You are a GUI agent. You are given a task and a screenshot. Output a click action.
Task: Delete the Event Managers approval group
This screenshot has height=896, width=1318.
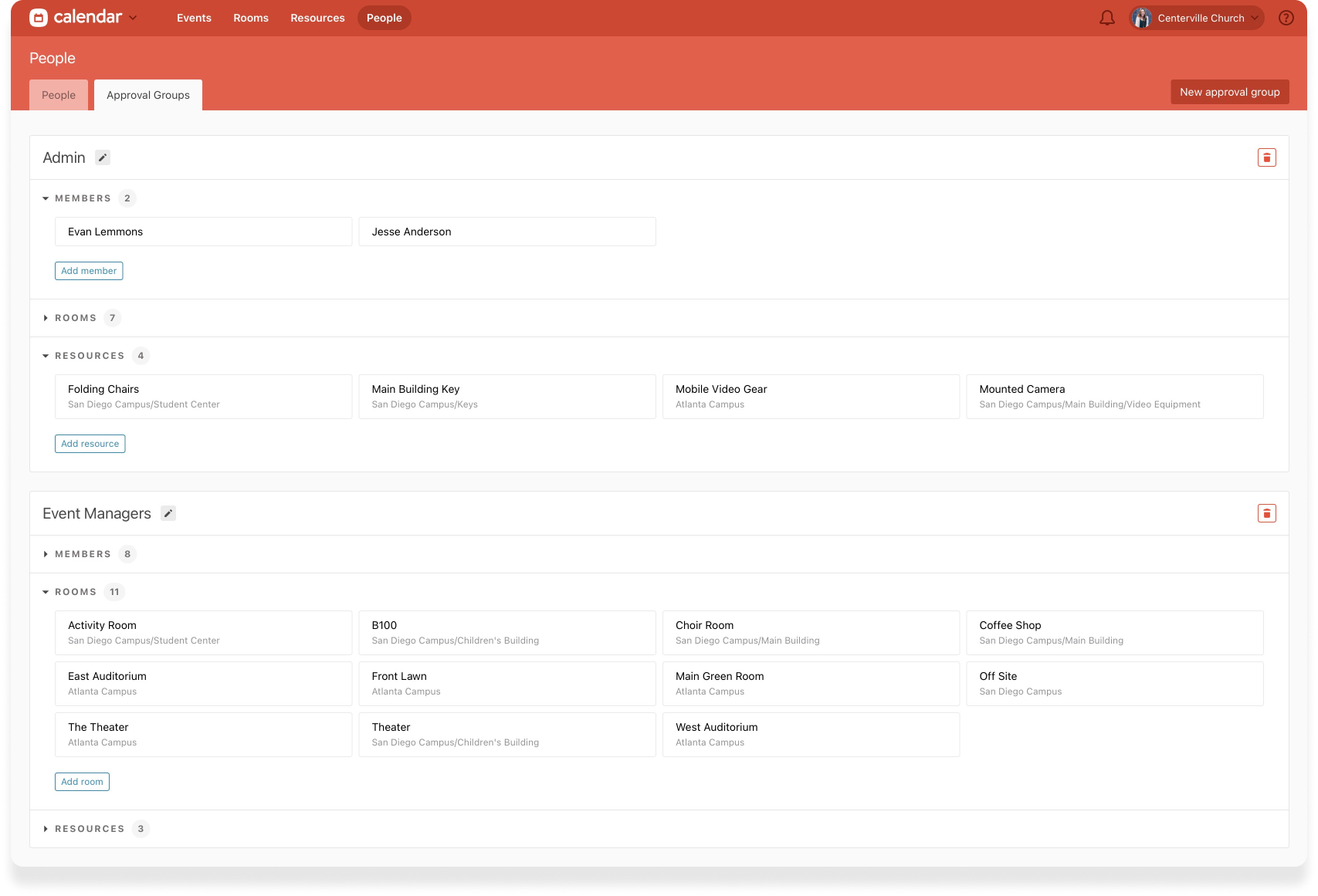pyautogui.click(x=1266, y=513)
